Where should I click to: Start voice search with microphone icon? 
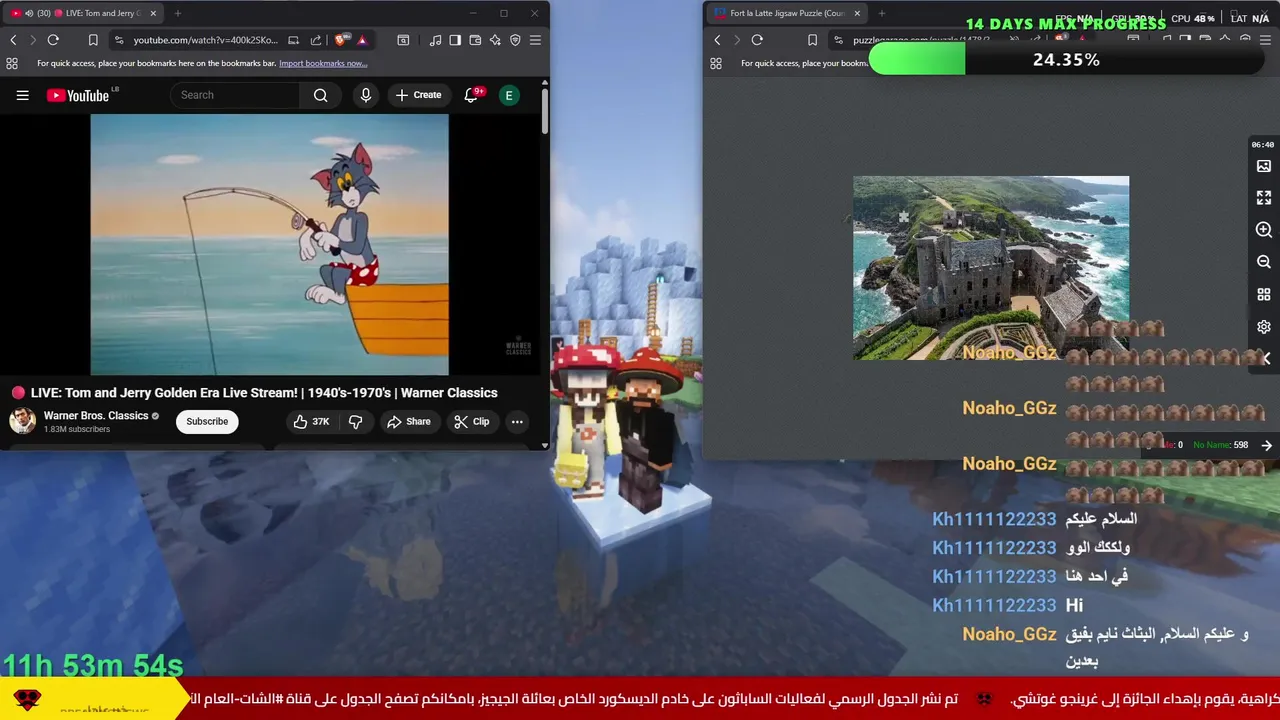pyautogui.click(x=366, y=95)
